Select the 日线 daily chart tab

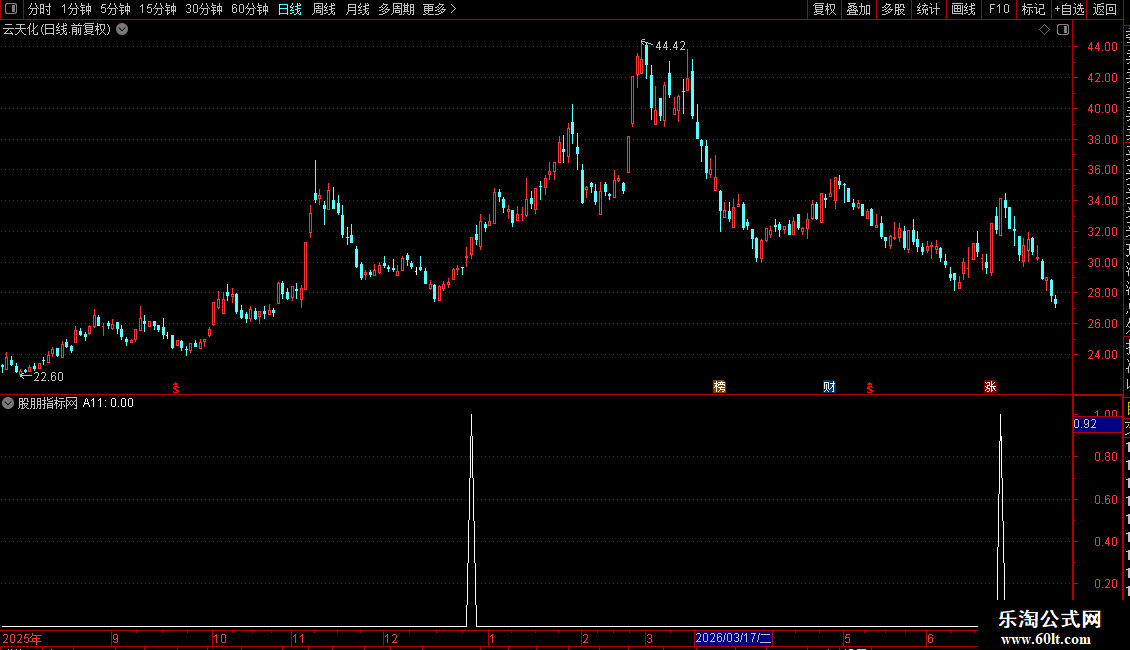[290, 9]
